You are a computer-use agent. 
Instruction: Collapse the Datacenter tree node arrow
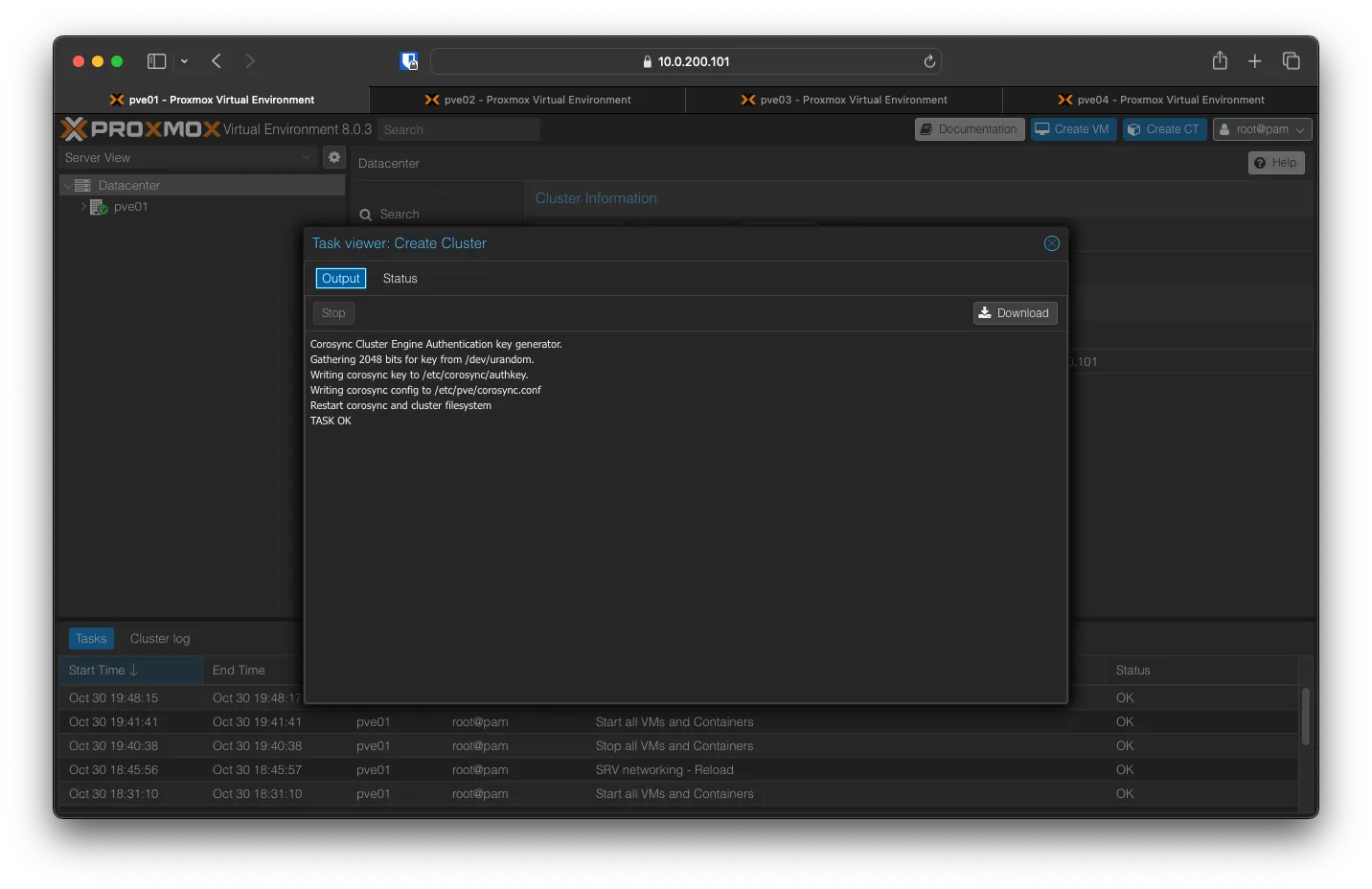(67, 186)
